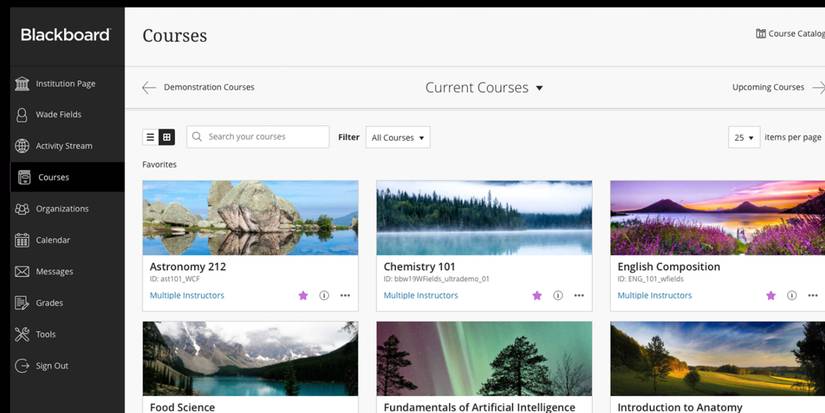The image size is (825, 413).
Task: Open Calendar from sidebar
Action: 53,240
